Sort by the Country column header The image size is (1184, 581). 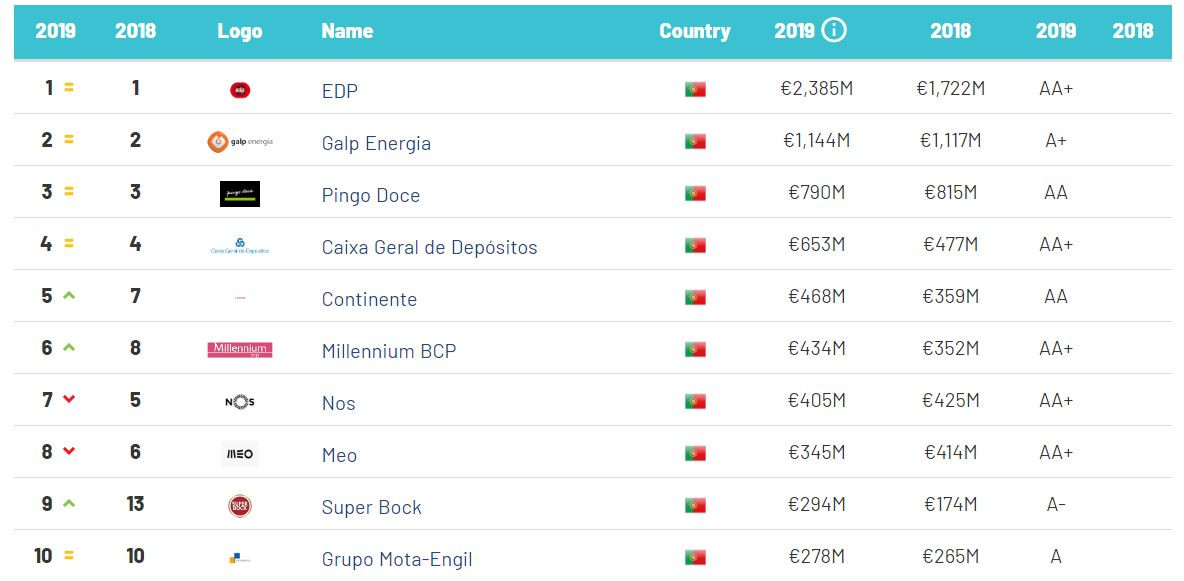click(x=694, y=31)
